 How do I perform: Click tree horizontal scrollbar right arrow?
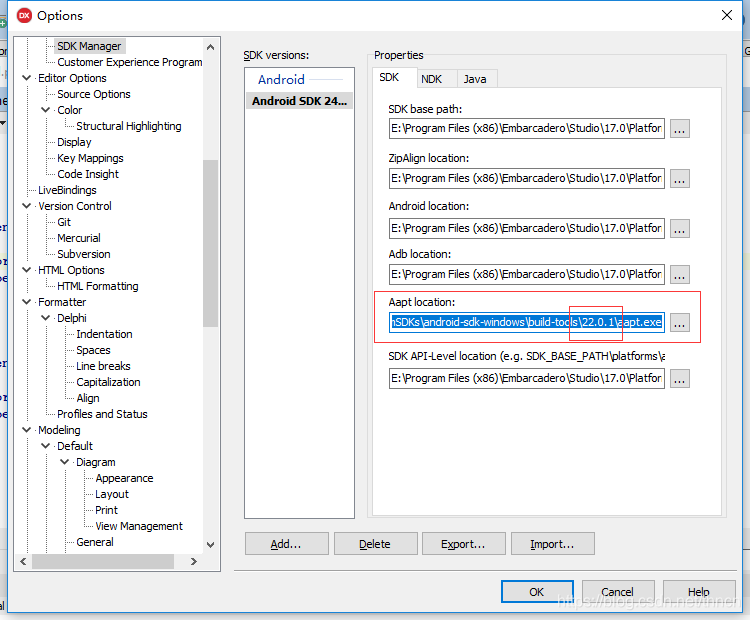pyautogui.click(x=194, y=562)
